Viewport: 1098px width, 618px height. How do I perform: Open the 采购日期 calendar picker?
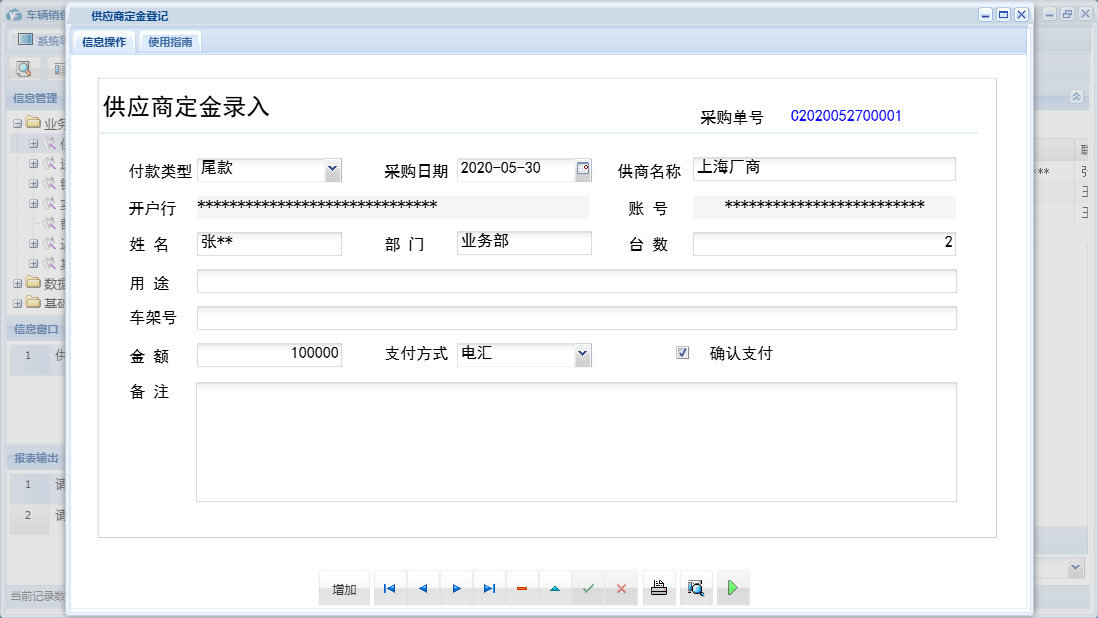tap(583, 169)
